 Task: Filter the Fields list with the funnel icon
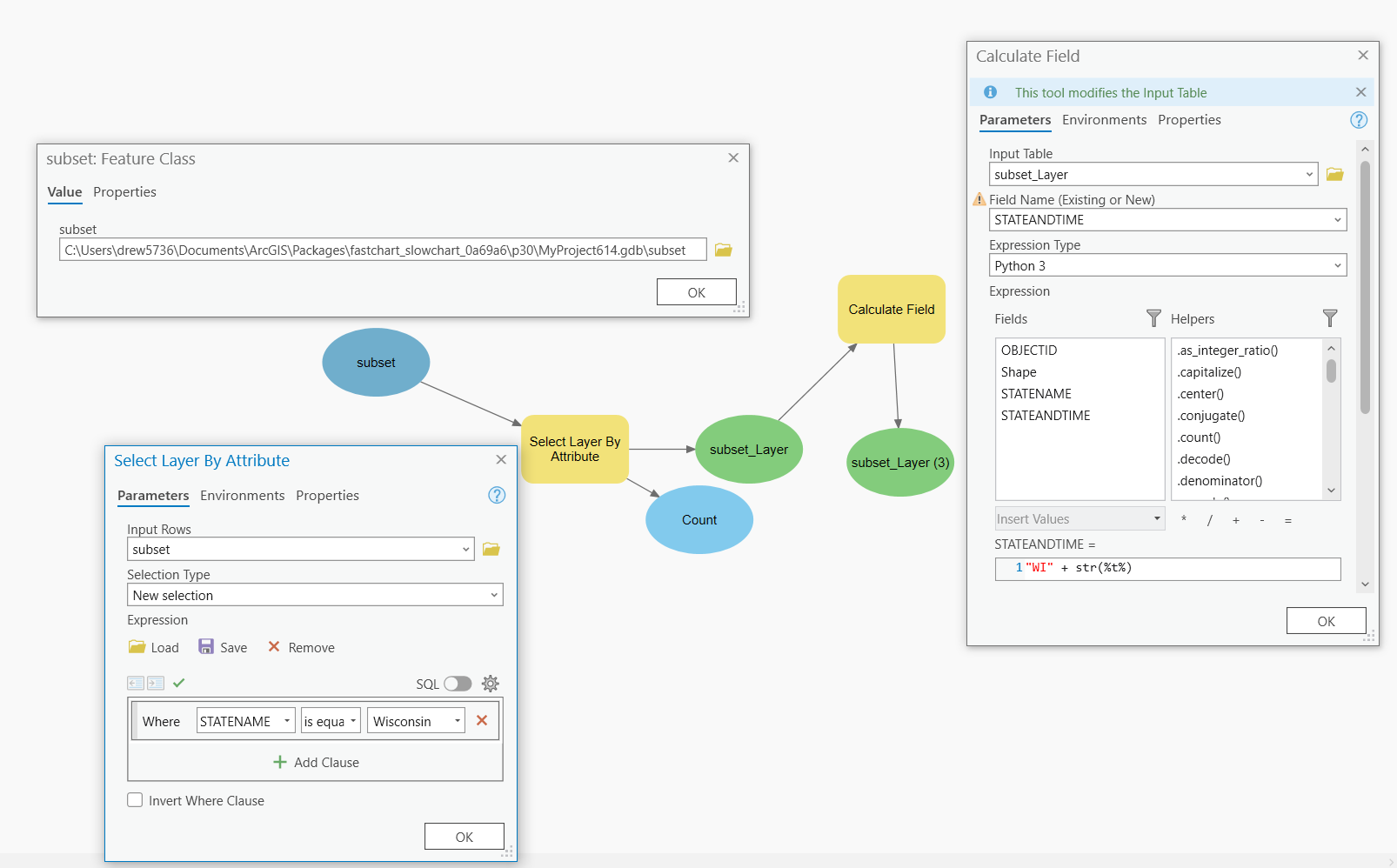click(x=1153, y=318)
